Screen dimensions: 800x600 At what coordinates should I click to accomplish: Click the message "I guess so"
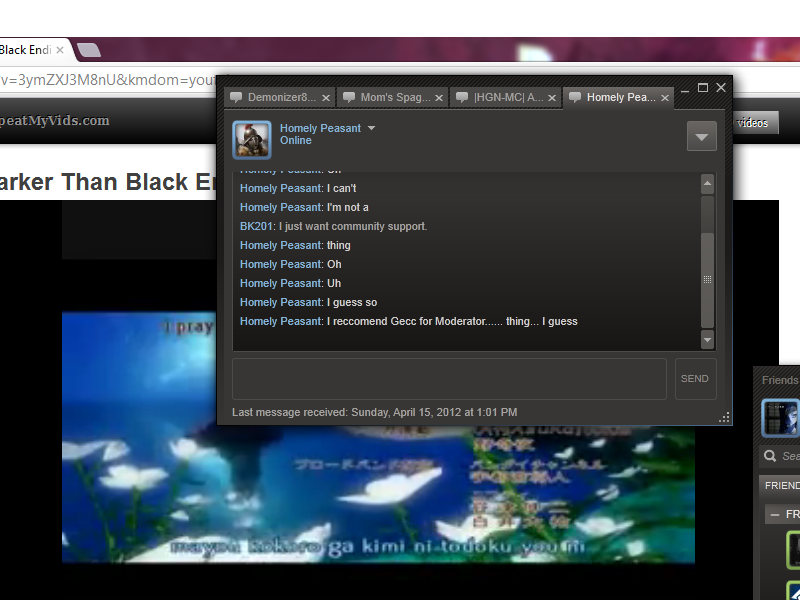click(x=309, y=303)
